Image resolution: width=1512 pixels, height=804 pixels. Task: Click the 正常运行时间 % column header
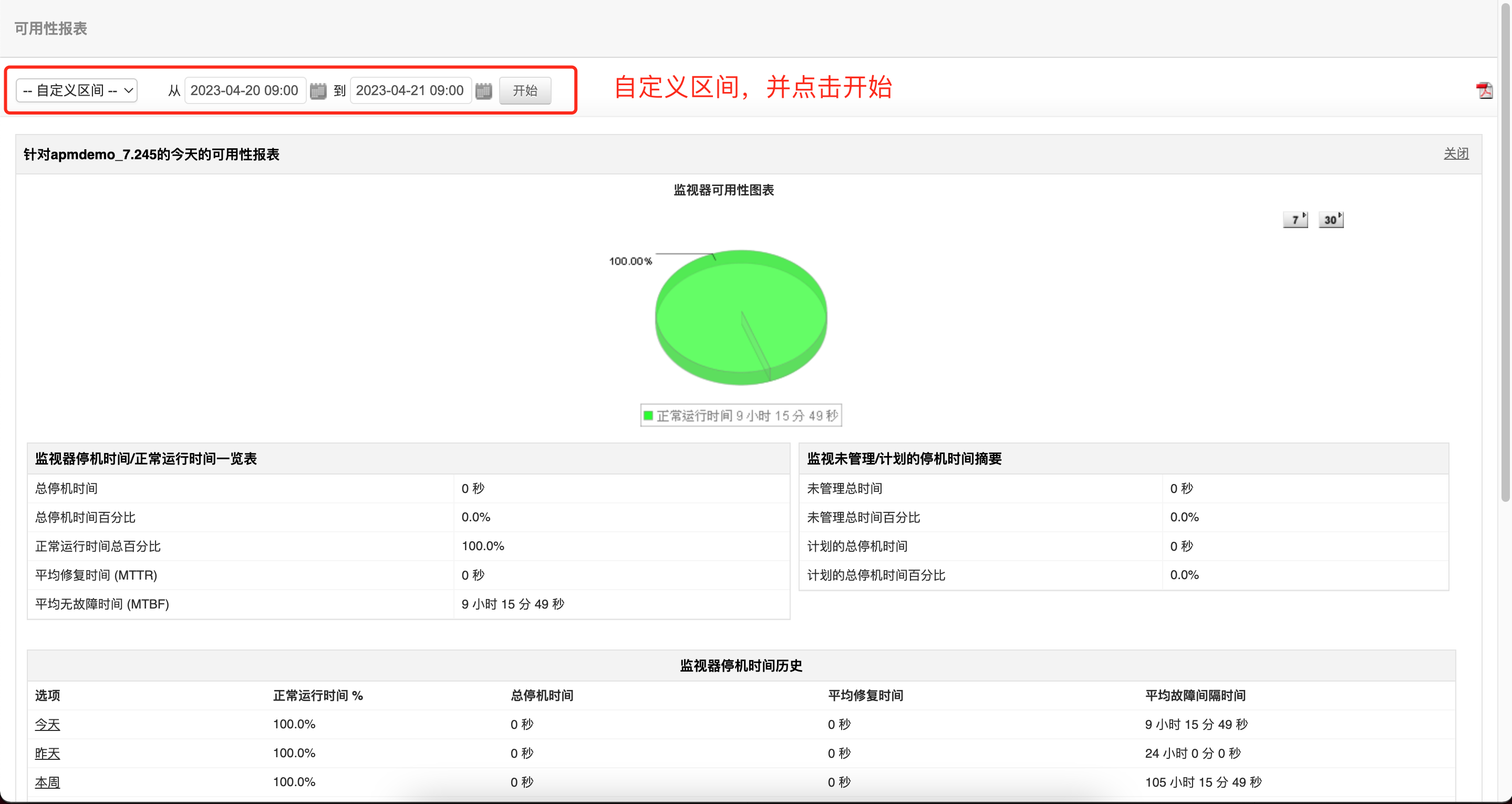click(x=317, y=695)
